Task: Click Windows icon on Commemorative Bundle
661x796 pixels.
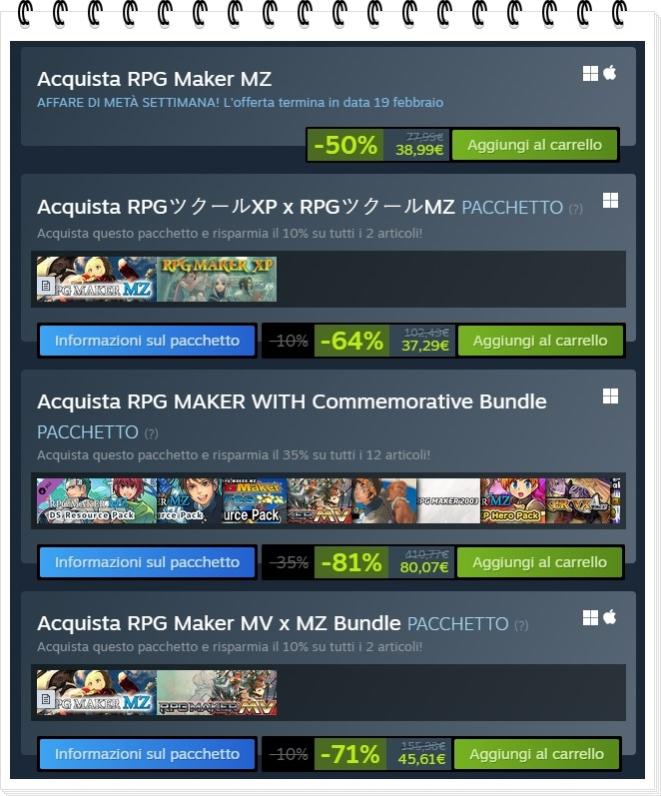Action: 610,396
